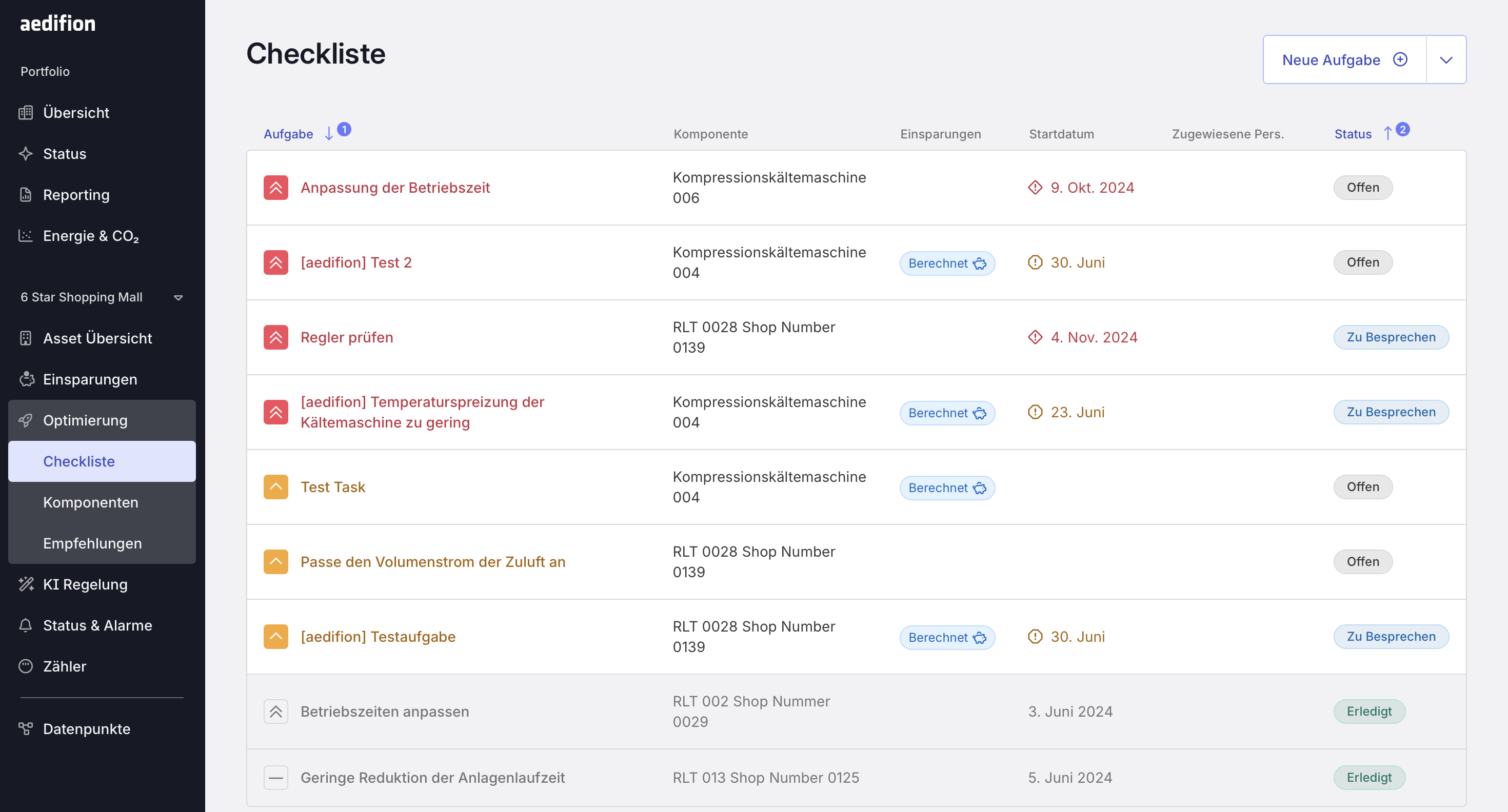Viewport: 1508px width, 812px height.
Task: Toggle Aufgabe column sort arrow
Action: point(329,134)
